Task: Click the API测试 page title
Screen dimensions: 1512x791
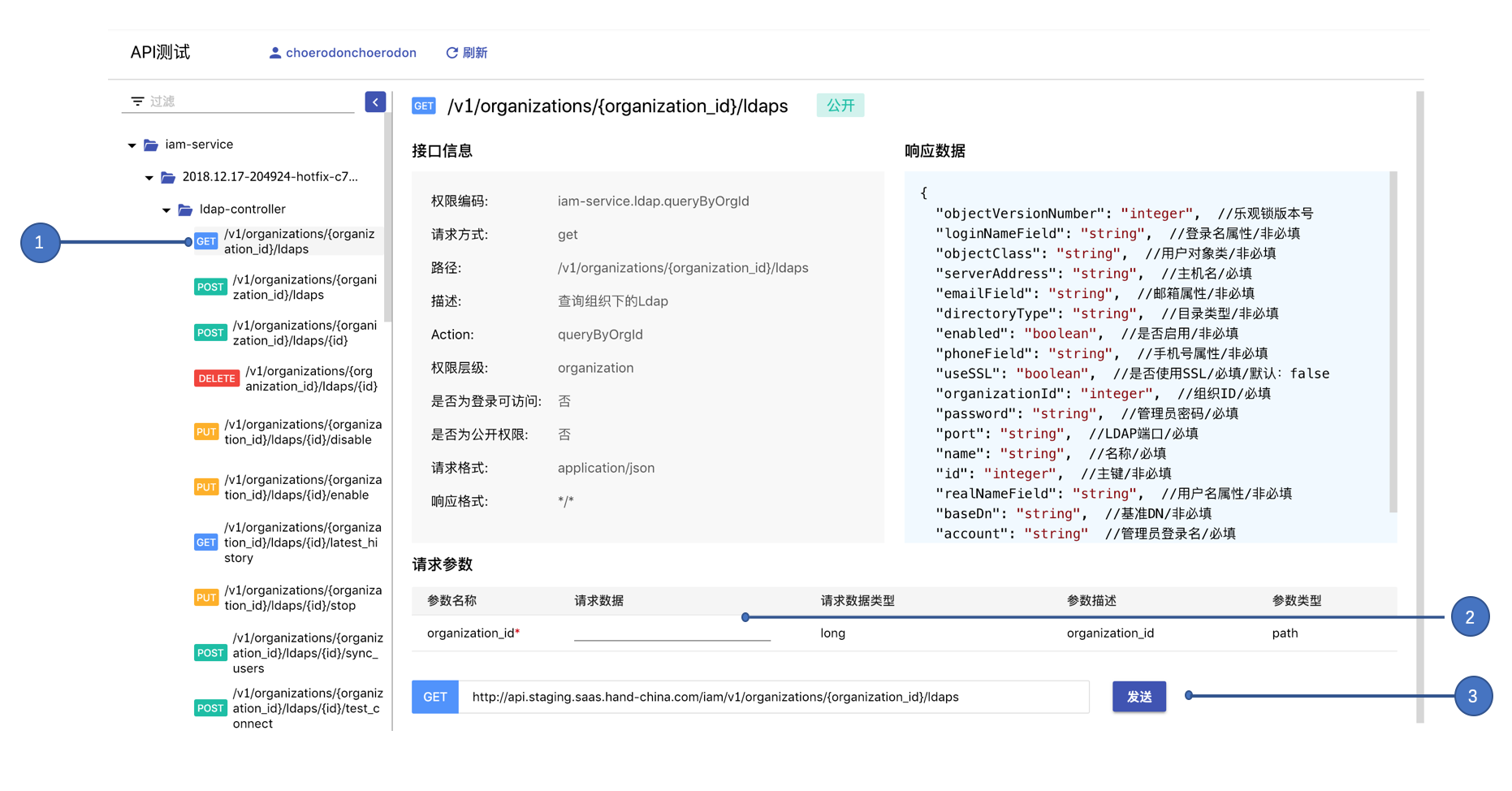Action: (160, 53)
